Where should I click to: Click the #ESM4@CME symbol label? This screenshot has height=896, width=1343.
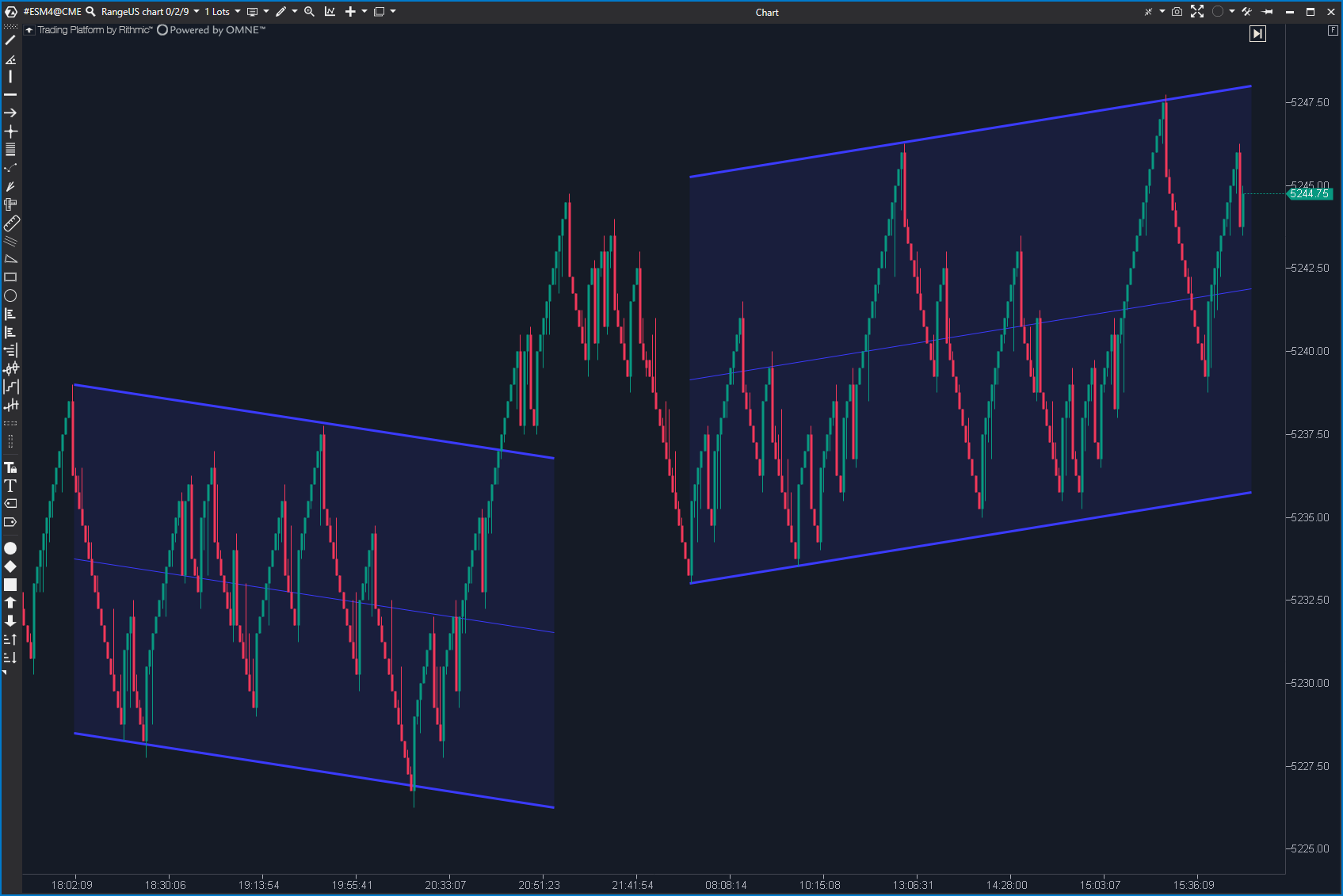tap(52, 12)
